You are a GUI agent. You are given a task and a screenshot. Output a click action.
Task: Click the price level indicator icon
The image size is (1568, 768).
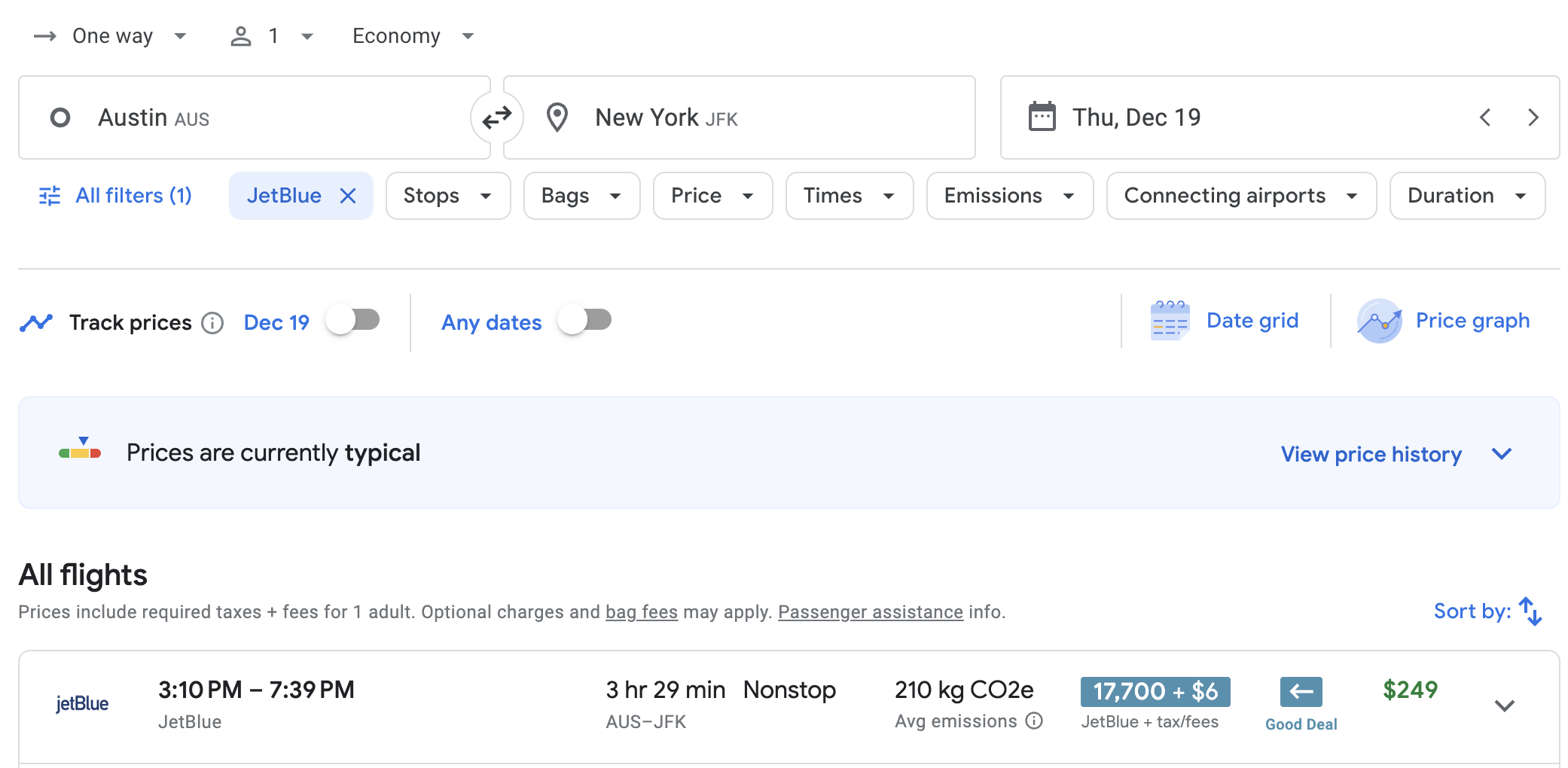[80, 449]
